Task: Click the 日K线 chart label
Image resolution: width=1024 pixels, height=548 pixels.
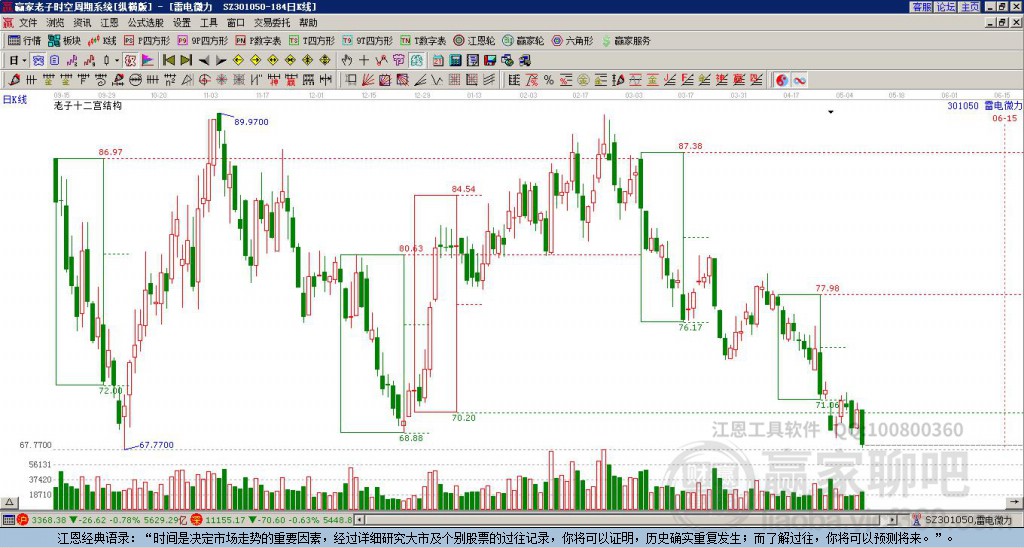Action: click(x=14, y=100)
